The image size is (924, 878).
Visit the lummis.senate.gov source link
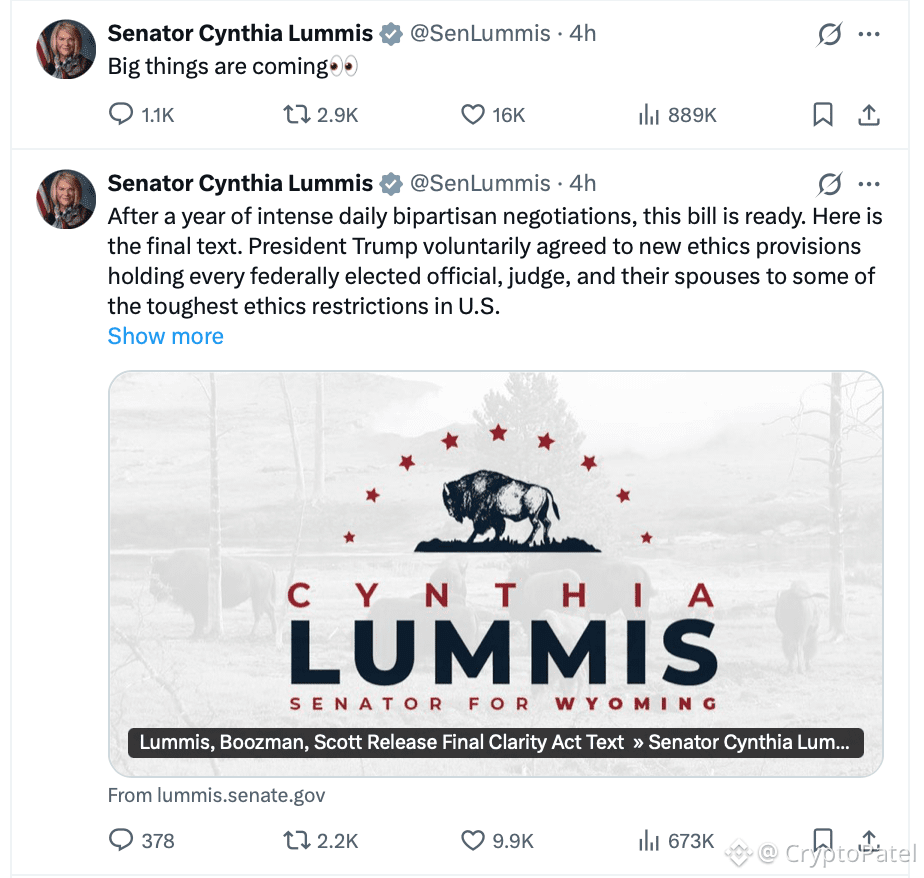click(x=216, y=795)
